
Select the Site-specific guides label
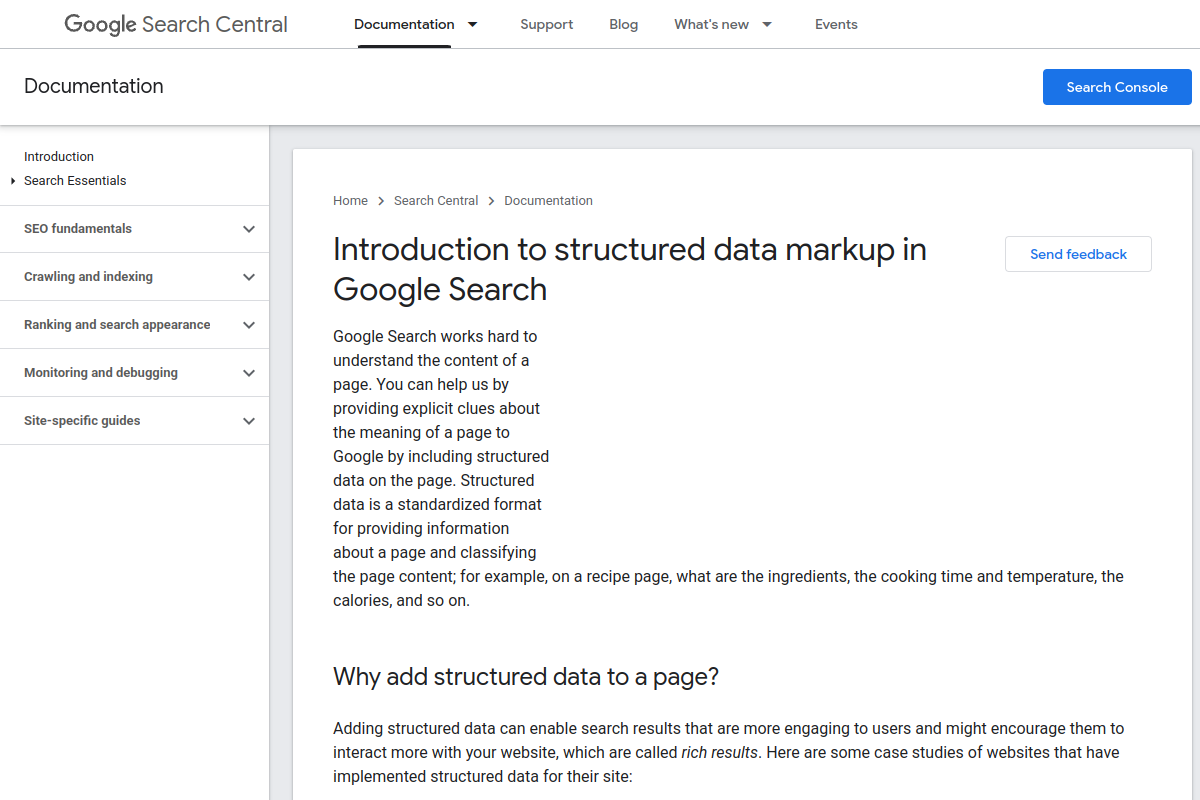point(82,421)
